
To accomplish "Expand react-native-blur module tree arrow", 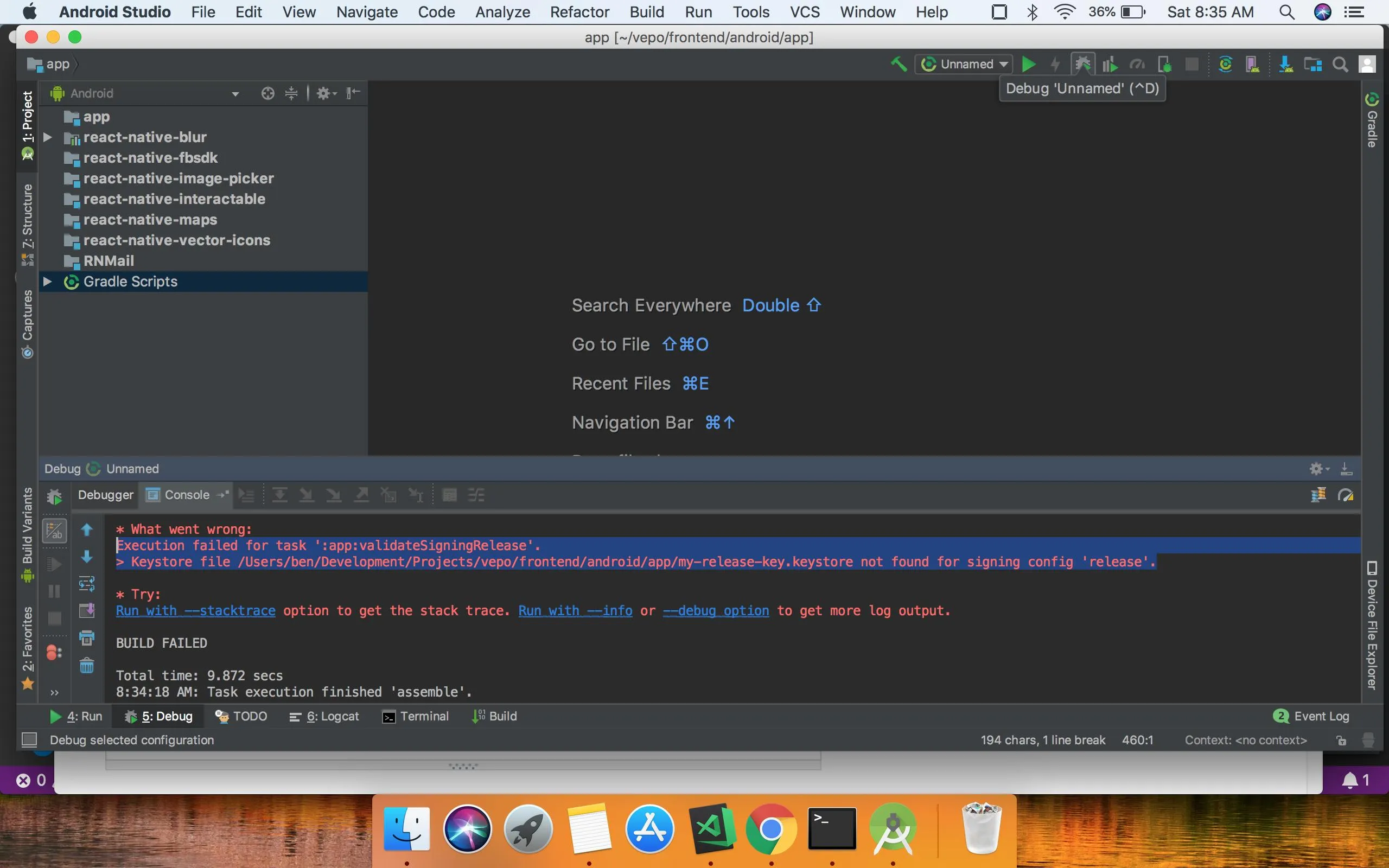I will [x=48, y=137].
